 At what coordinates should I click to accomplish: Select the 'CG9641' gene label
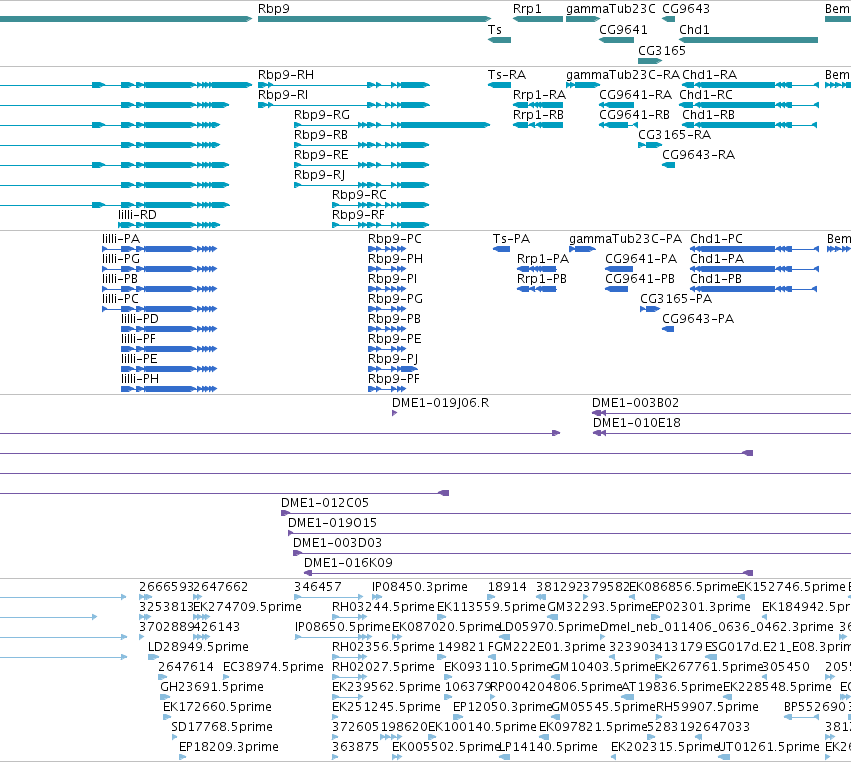click(x=623, y=30)
